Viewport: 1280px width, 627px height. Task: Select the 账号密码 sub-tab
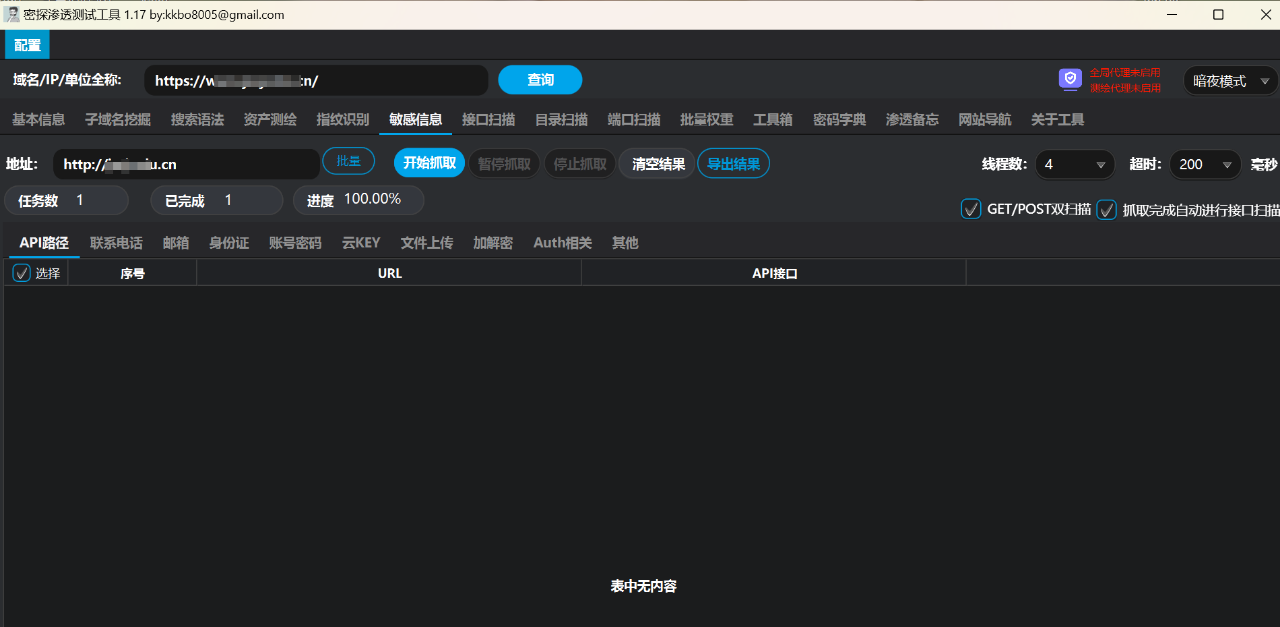295,243
